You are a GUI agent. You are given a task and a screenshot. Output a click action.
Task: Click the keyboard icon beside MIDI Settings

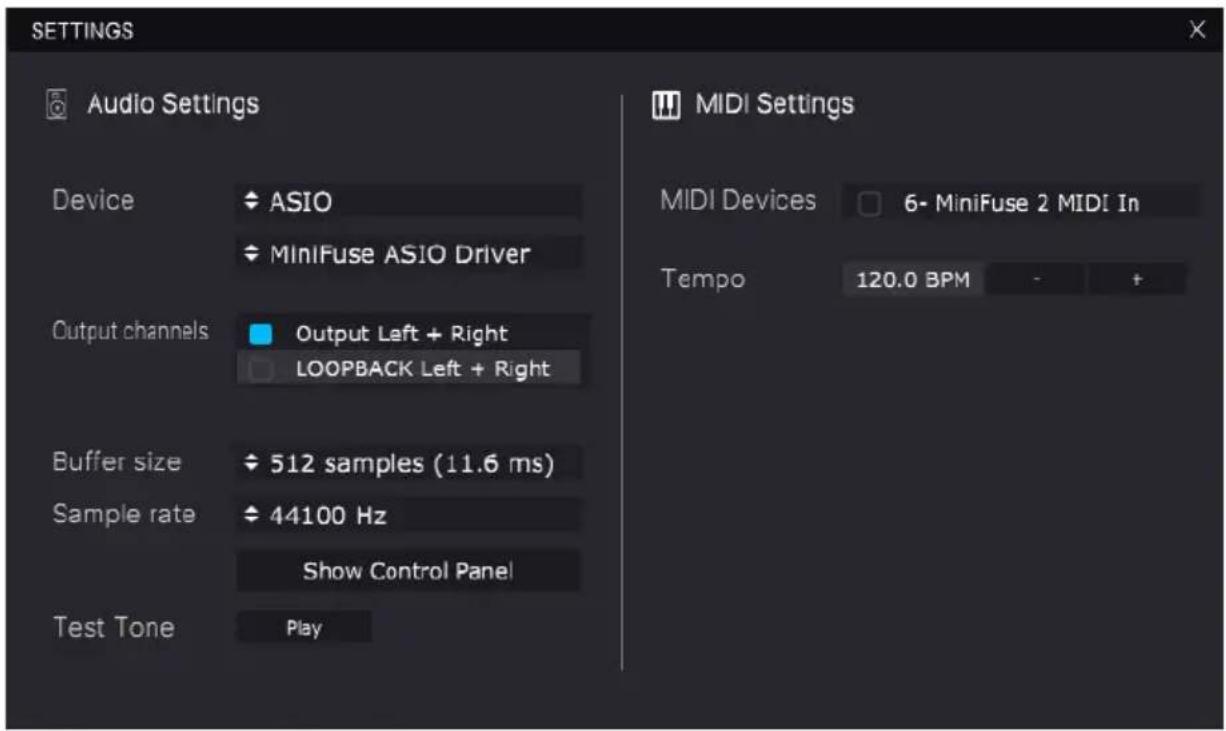(666, 104)
